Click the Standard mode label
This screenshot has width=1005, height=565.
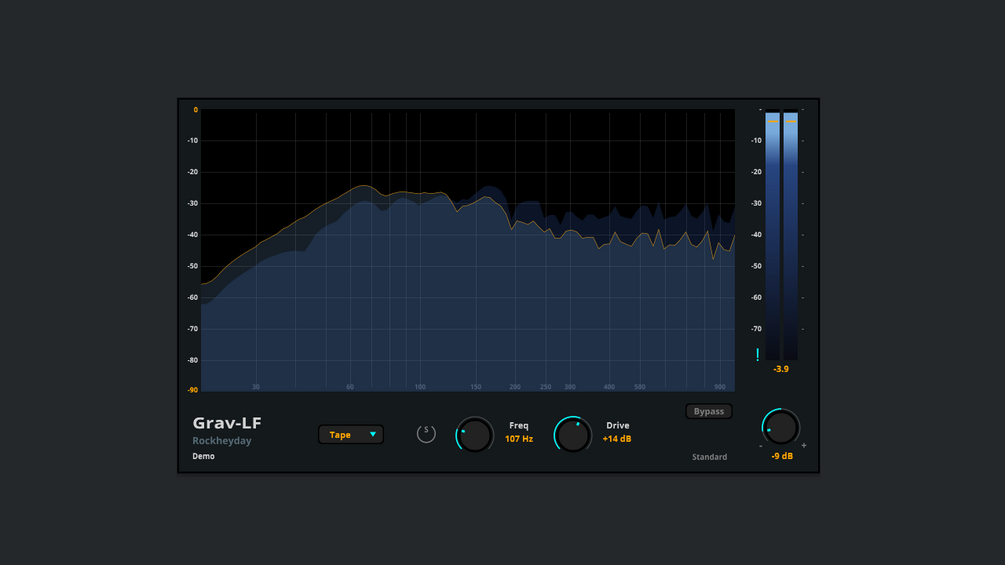point(710,457)
